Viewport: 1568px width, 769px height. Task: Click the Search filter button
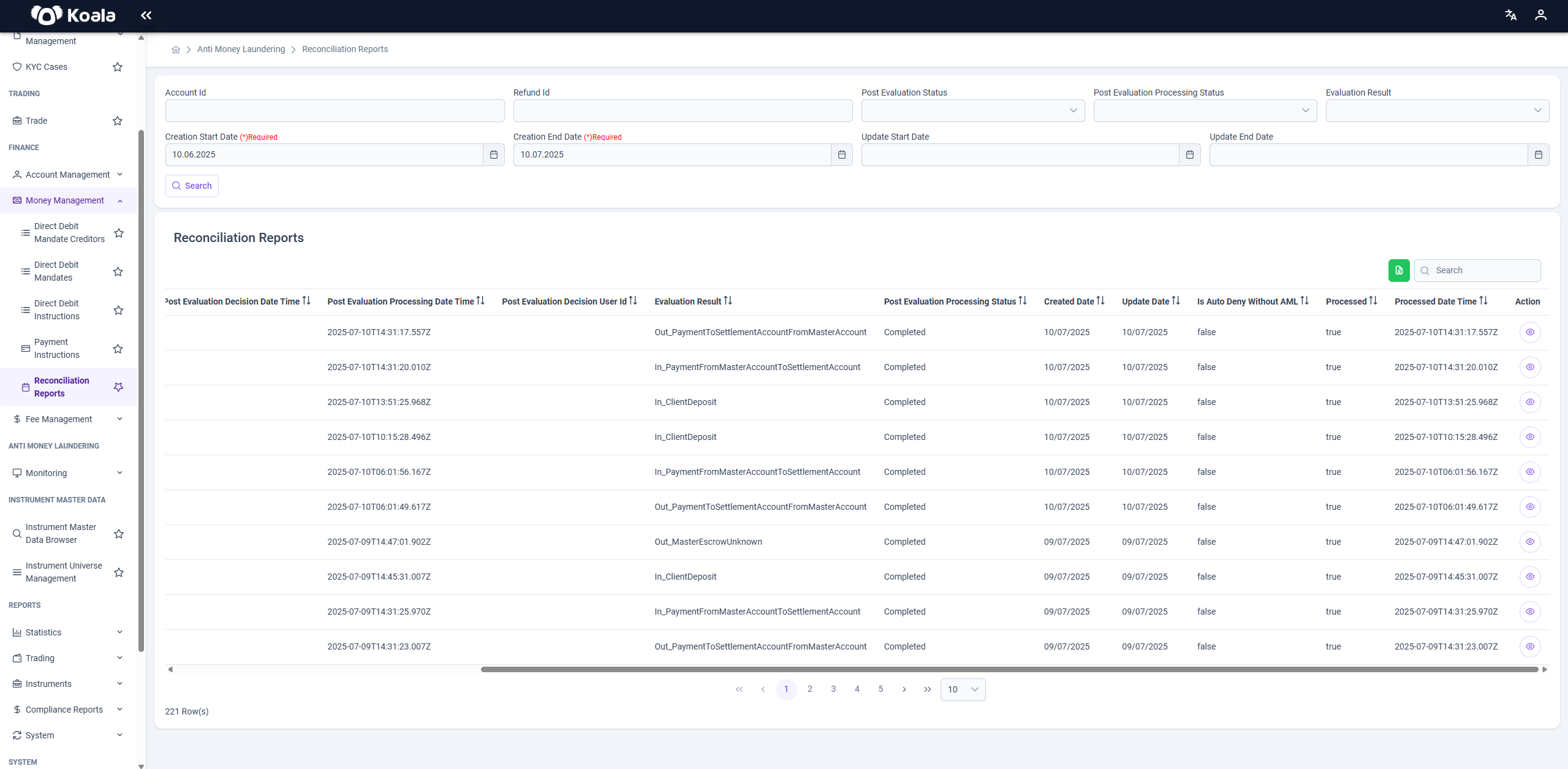tap(192, 186)
